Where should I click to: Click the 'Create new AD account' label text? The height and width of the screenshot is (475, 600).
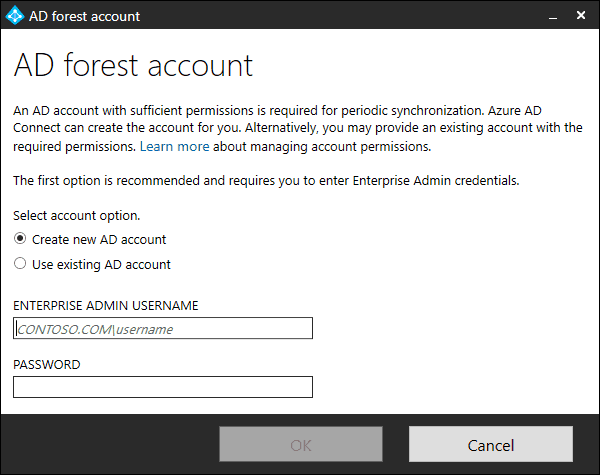tap(99, 240)
